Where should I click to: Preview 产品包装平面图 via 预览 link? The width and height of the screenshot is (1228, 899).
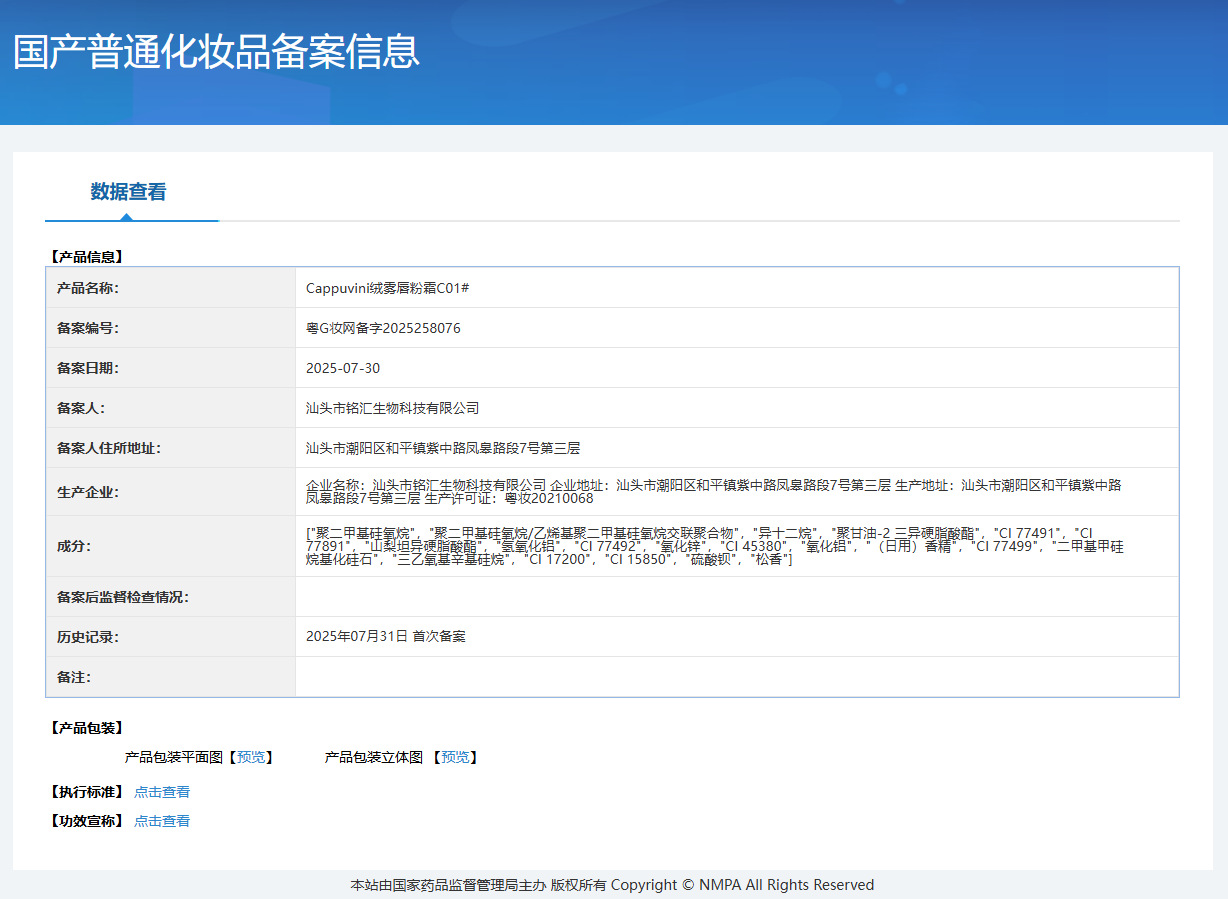coord(251,757)
